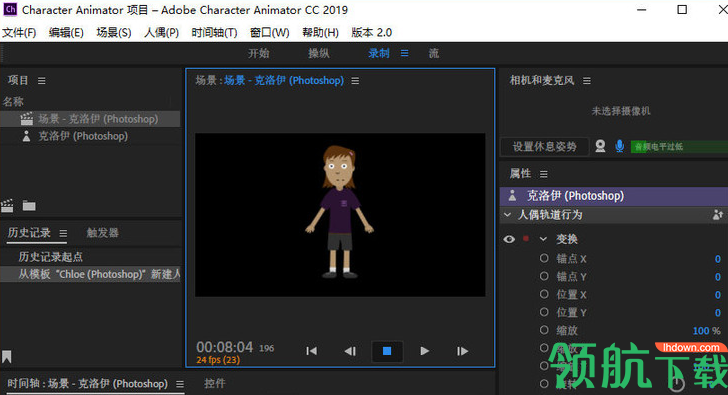Viewport: 728px width, 395px height.
Task: Open the 场景(S) menu
Action: pyautogui.click(x=114, y=32)
